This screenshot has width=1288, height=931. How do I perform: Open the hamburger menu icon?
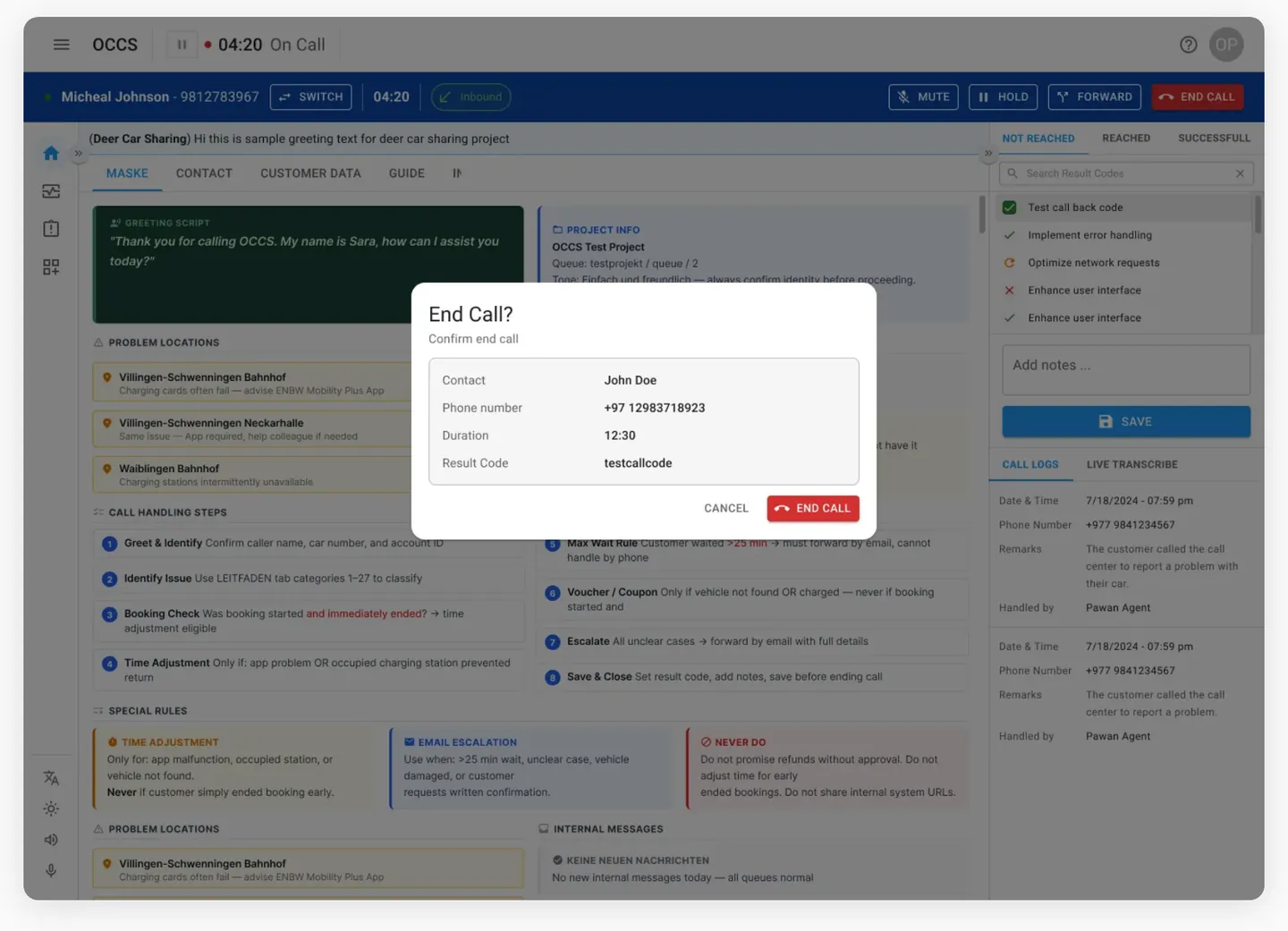(x=61, y=45)
